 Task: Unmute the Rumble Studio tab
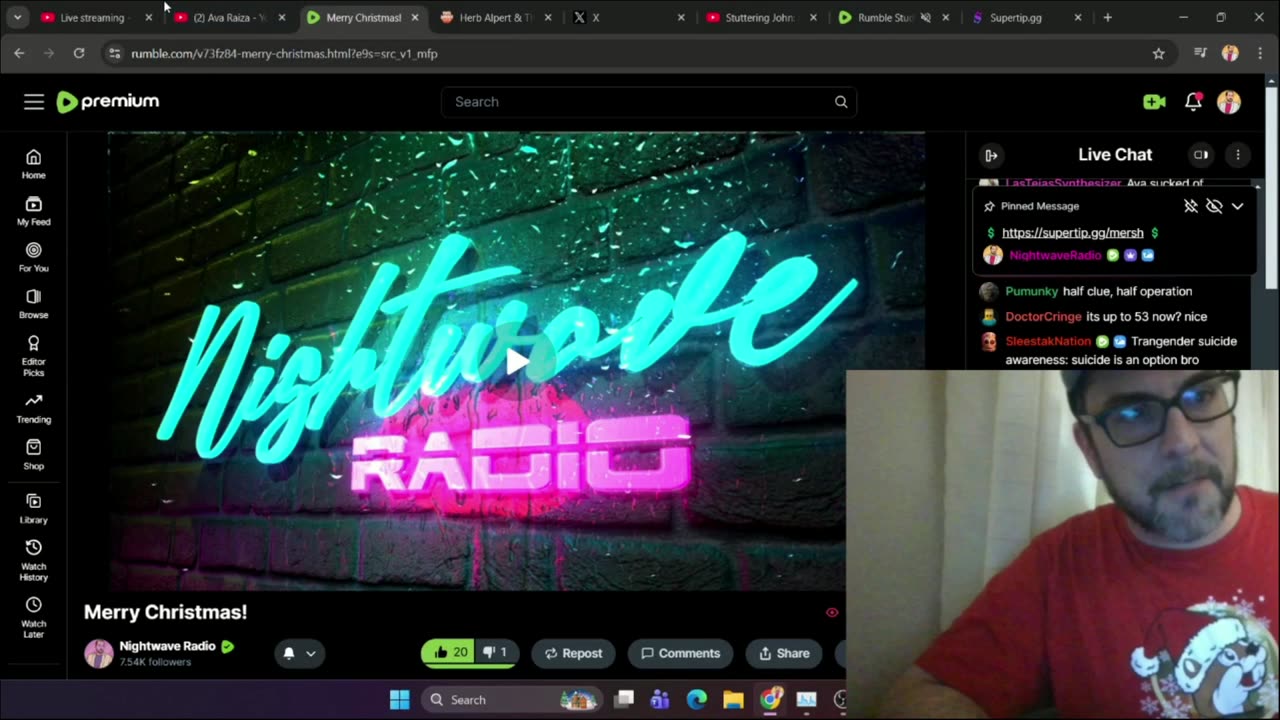pos(925,18)
